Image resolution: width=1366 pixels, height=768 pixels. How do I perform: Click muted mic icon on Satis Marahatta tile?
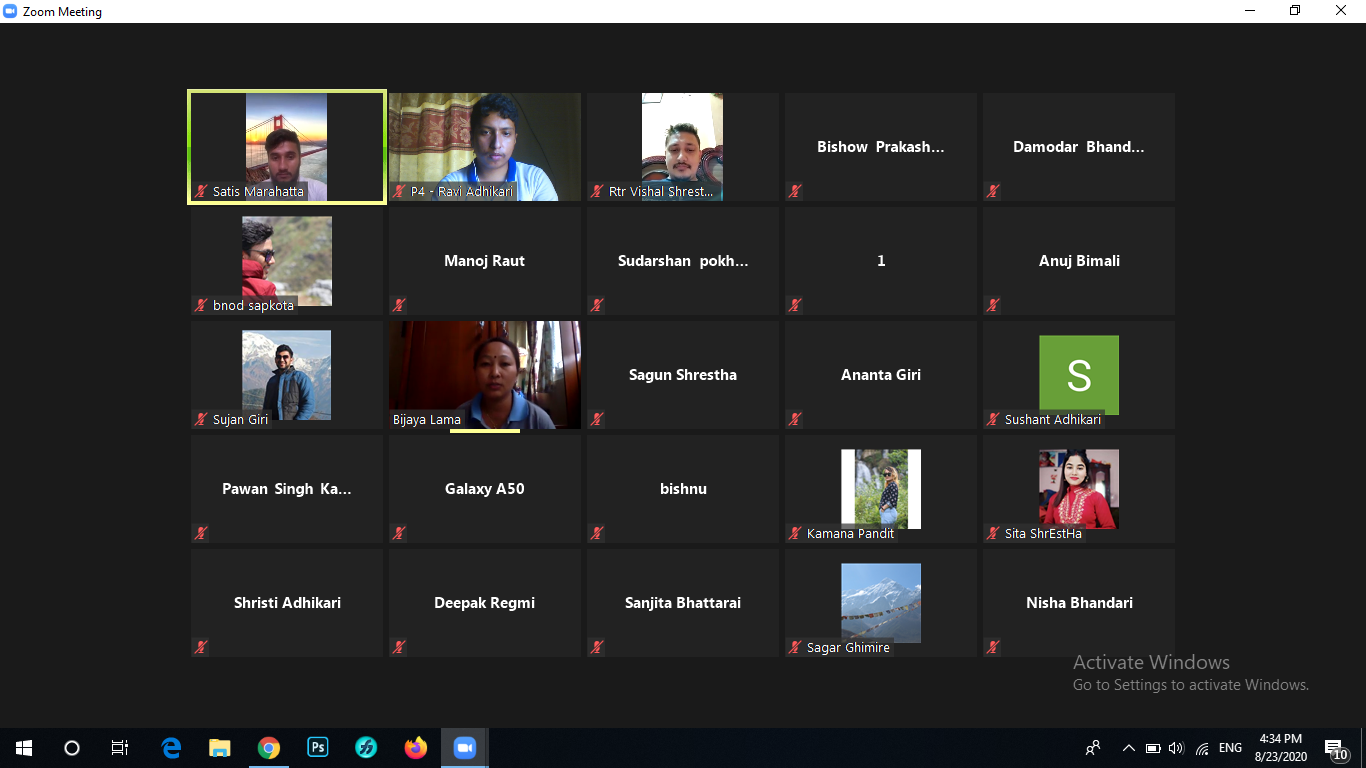[x=202, y=191]
